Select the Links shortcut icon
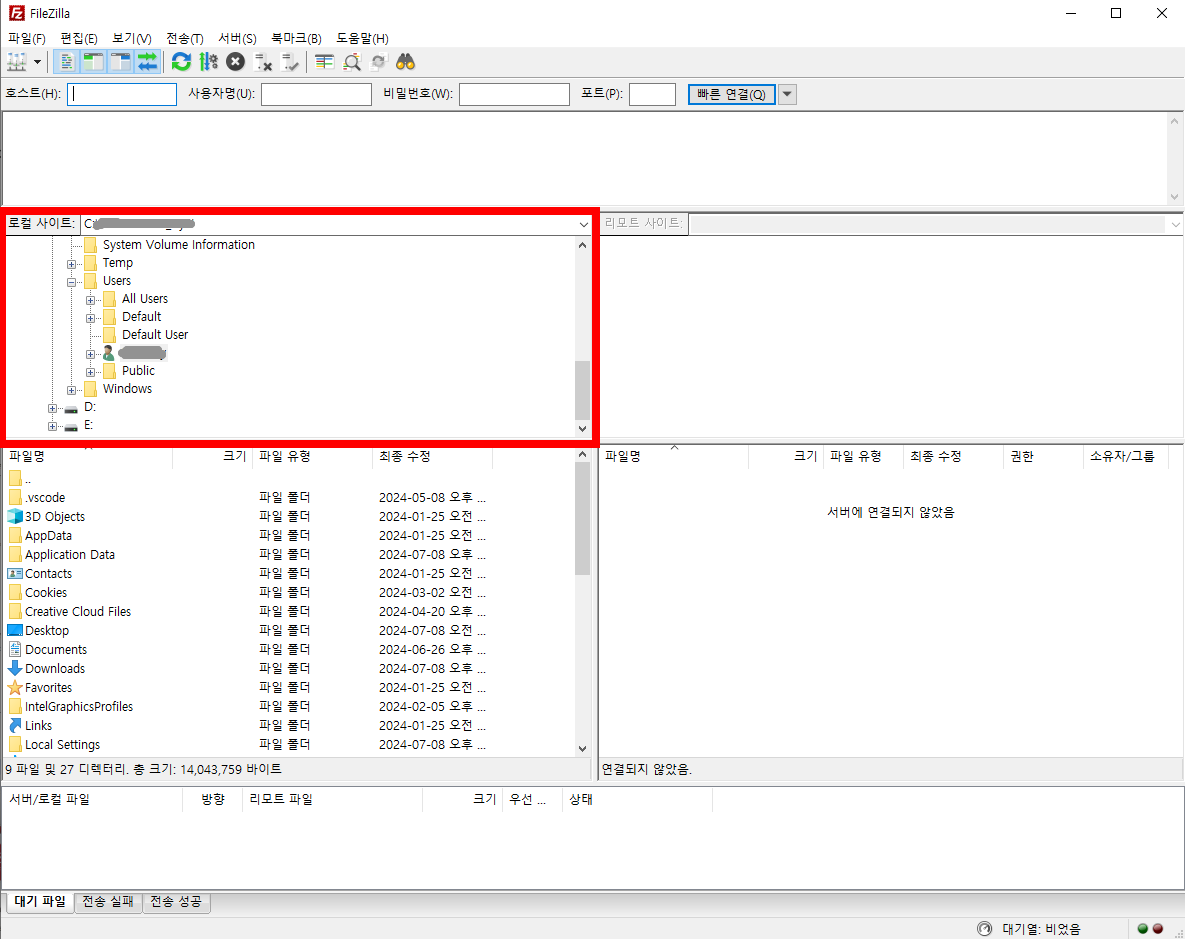The height and width of the screenshot is (939, 1185). click(x=15, y=725)
